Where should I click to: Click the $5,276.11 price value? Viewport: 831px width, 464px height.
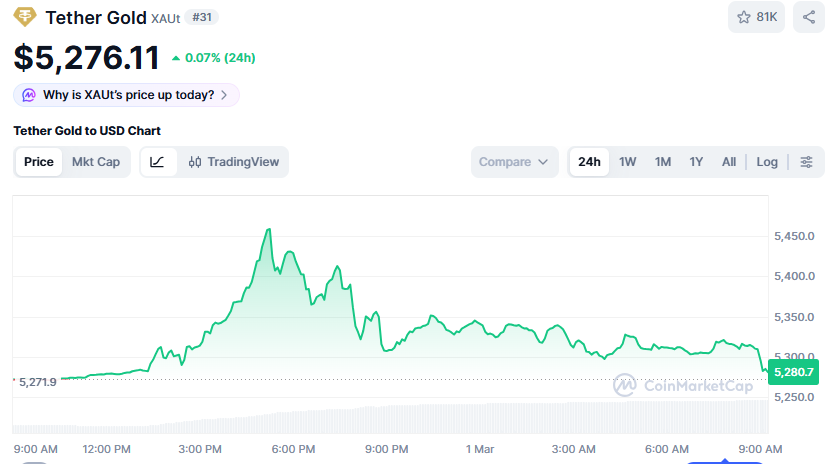(86, 58)
